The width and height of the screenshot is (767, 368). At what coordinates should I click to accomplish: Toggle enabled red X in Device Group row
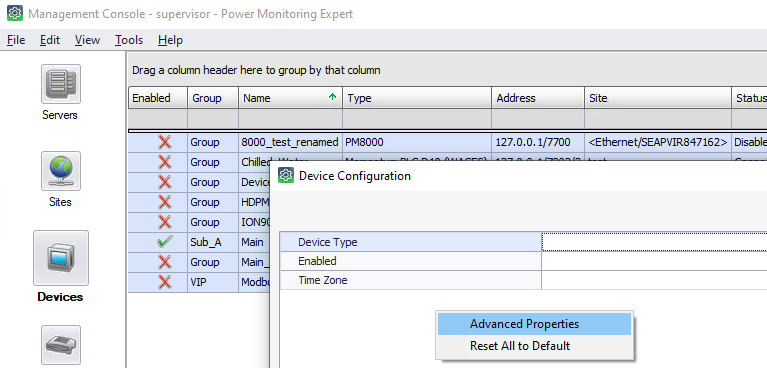[x=165, y=182]
